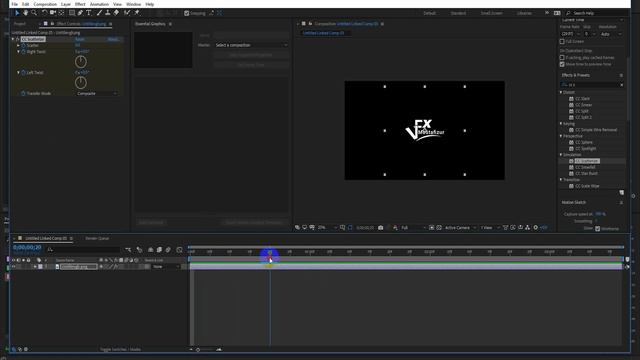
Task: Select the Zoom magnifier tool
Action: (x=34, y=13)
